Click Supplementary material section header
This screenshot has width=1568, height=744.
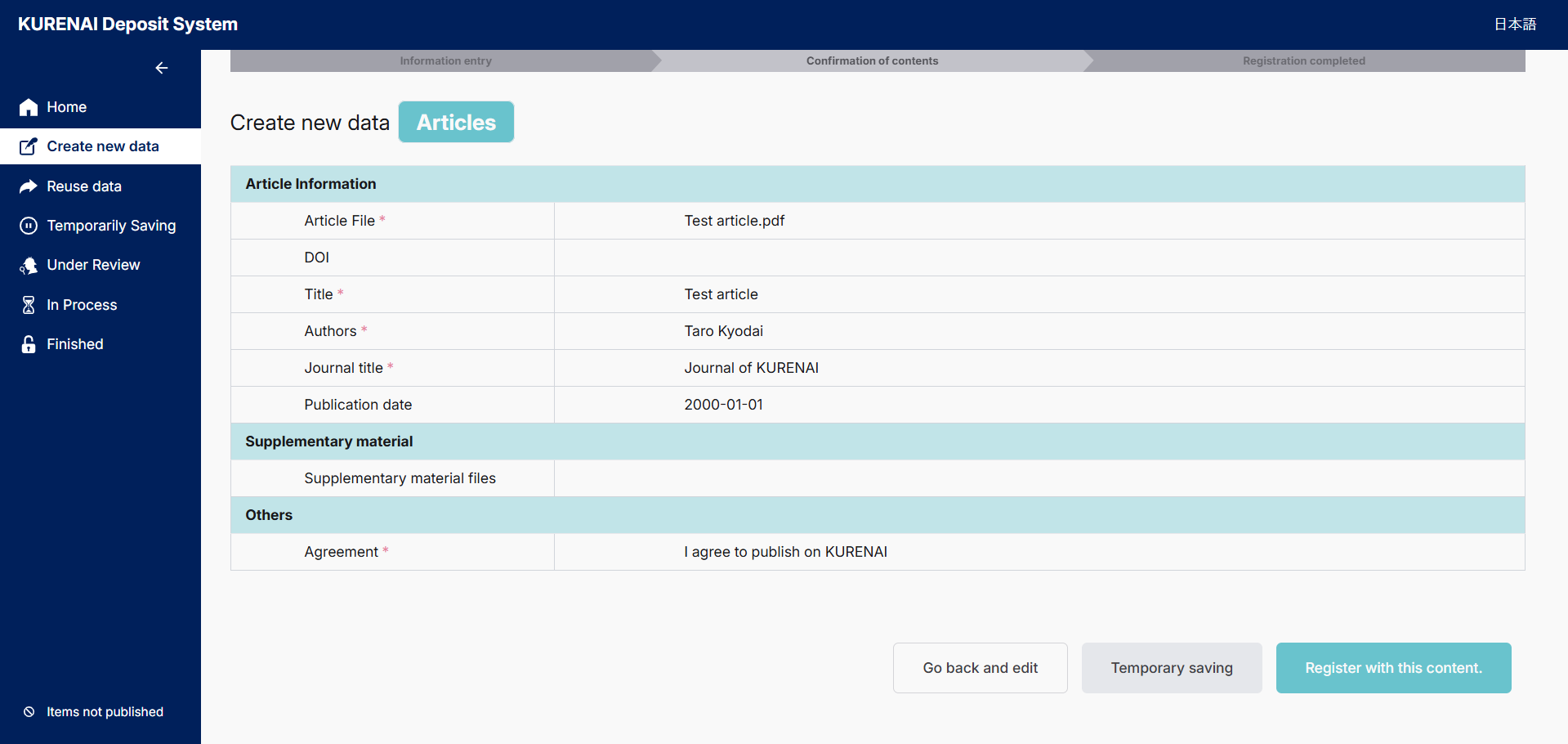pos(878,441)
